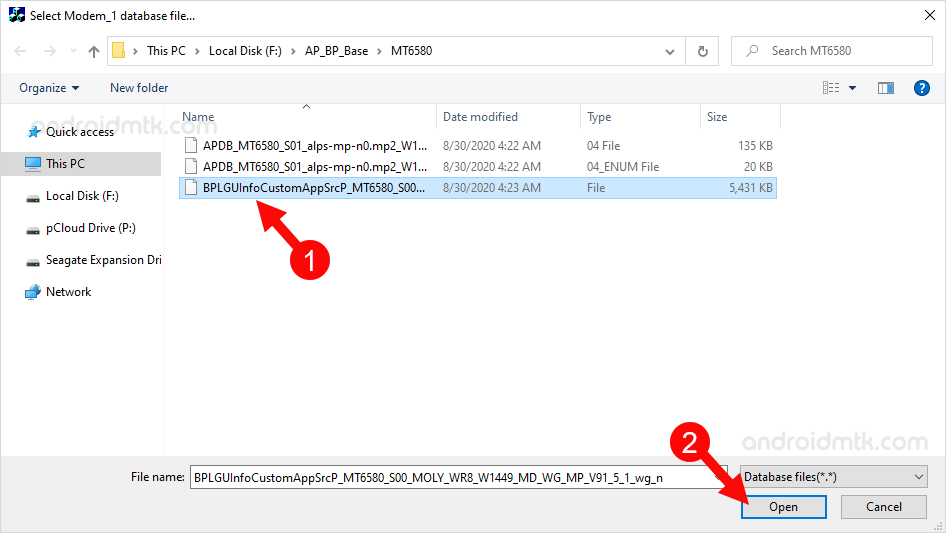This screenshot has height=533, width=946.
Task: Select the APDB 04_ENUM File entry
Action: 477,167
